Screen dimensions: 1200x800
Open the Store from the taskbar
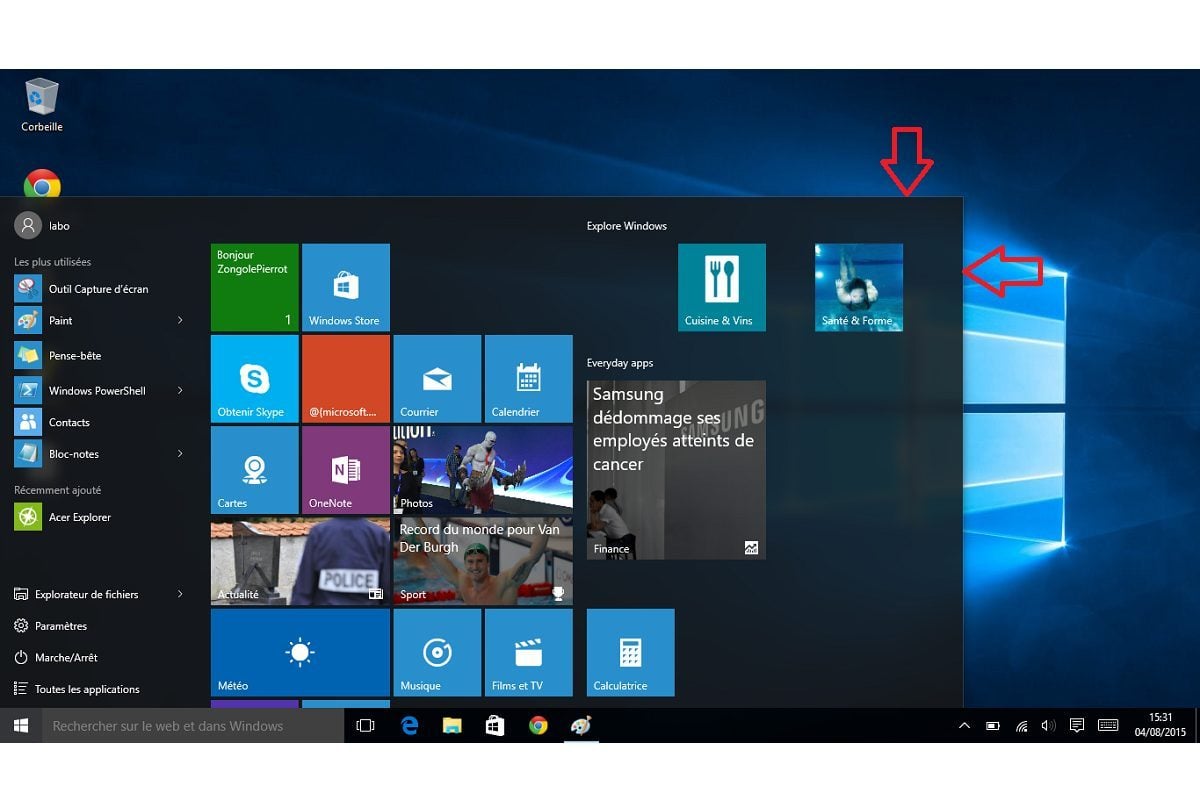click(x=495, y=726)
